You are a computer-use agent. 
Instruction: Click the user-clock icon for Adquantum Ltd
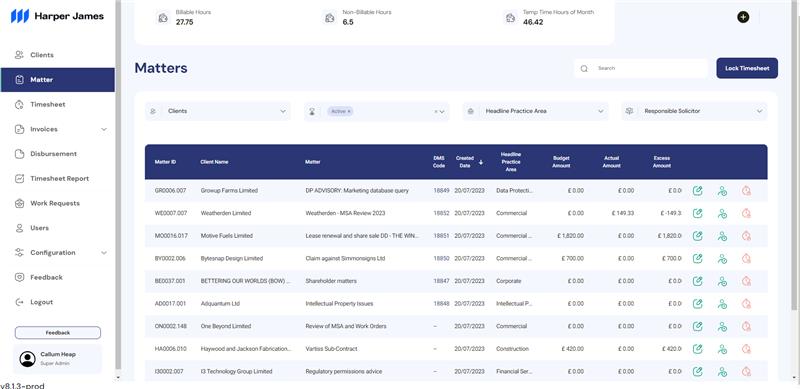point(722,304)
